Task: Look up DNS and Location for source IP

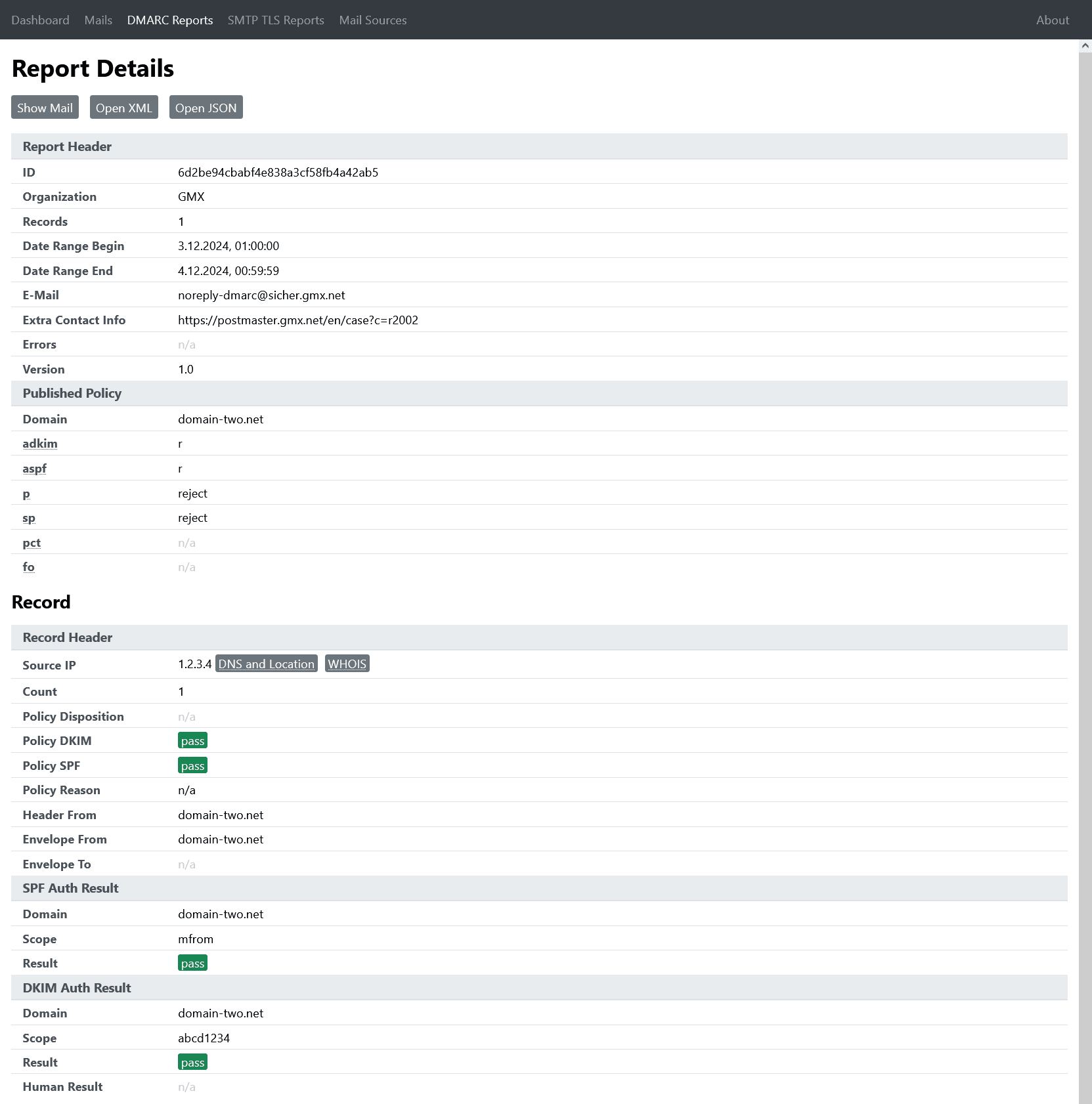Action: pos(266,664)
